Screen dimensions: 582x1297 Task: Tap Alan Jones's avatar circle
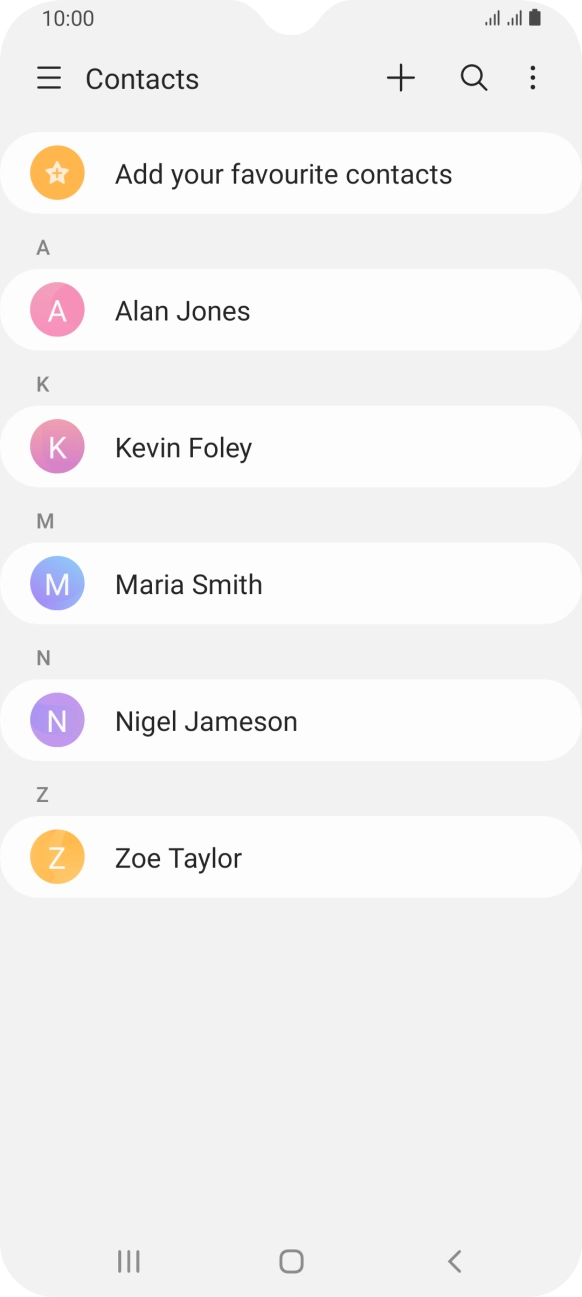click(x=57, y=310)
